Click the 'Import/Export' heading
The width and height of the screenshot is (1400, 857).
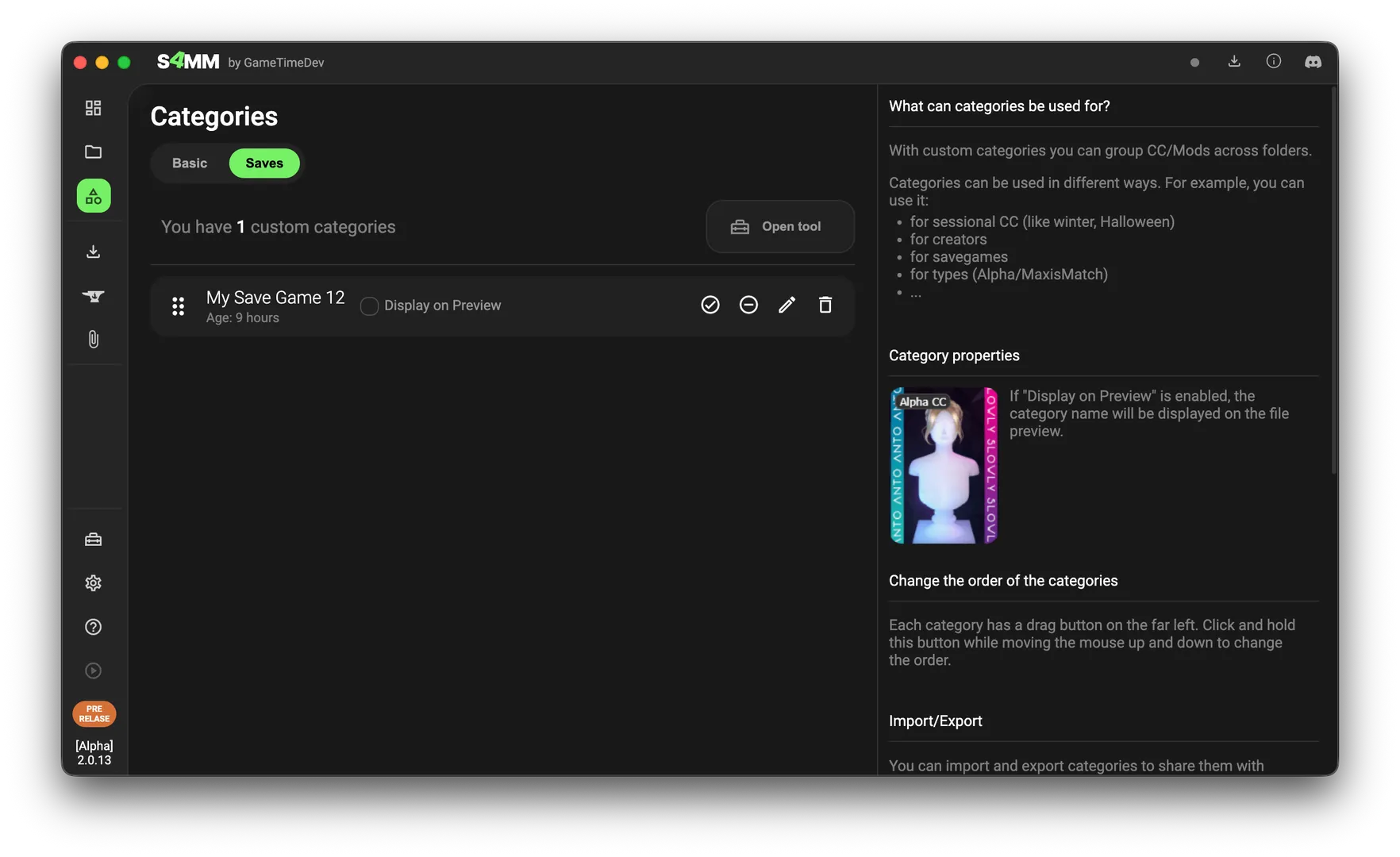click(936, 721)
